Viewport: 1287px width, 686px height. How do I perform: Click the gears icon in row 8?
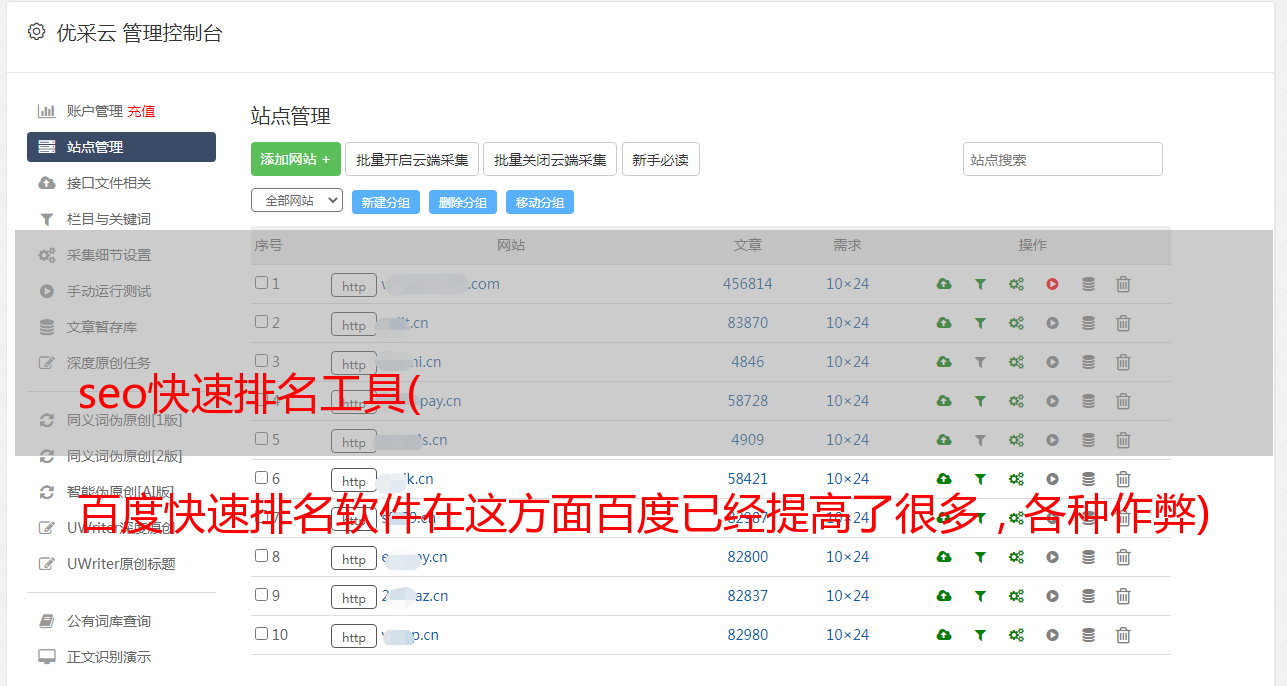[x=1016, y=557]
